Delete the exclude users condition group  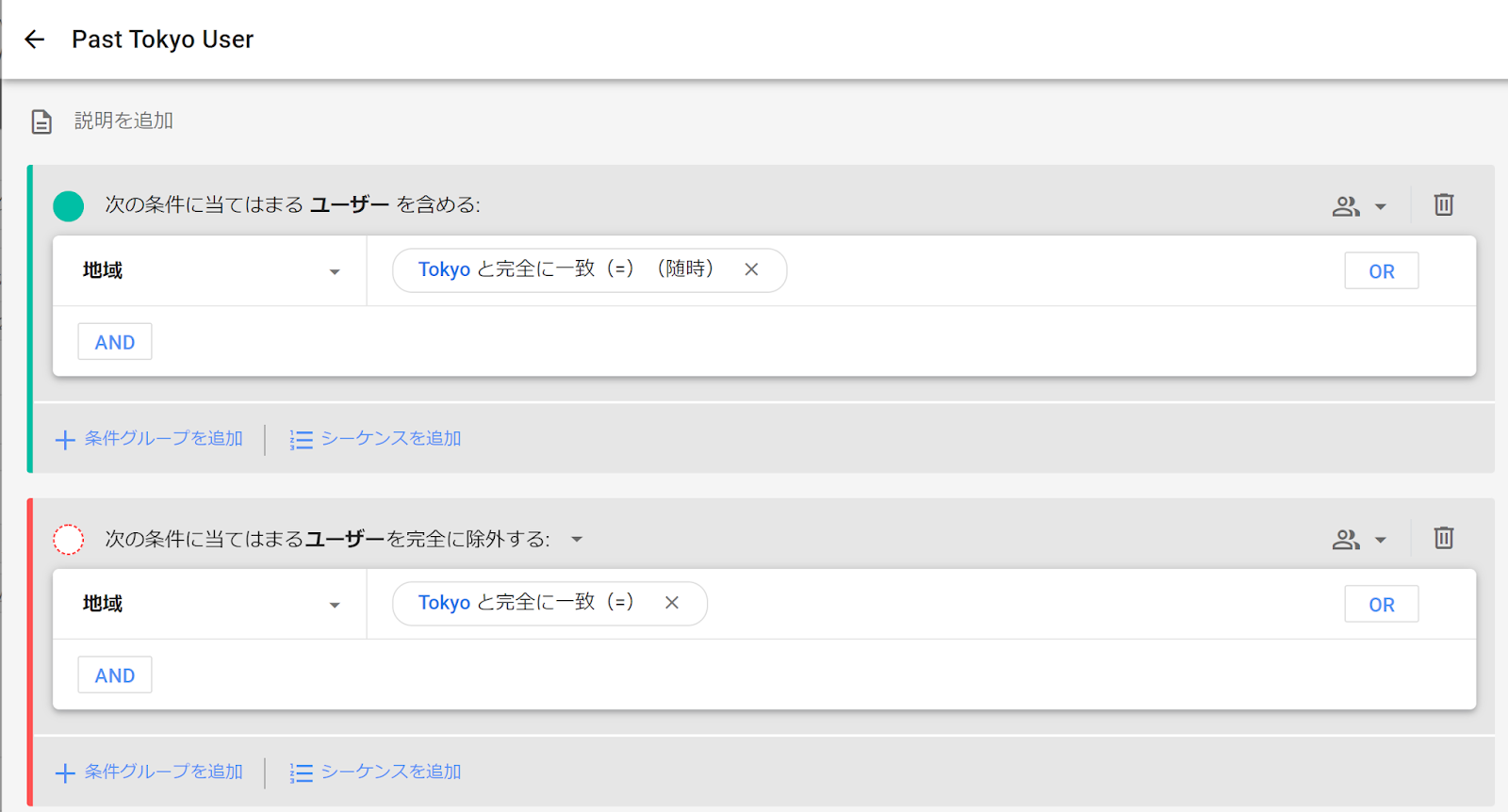click(1443, 538)
